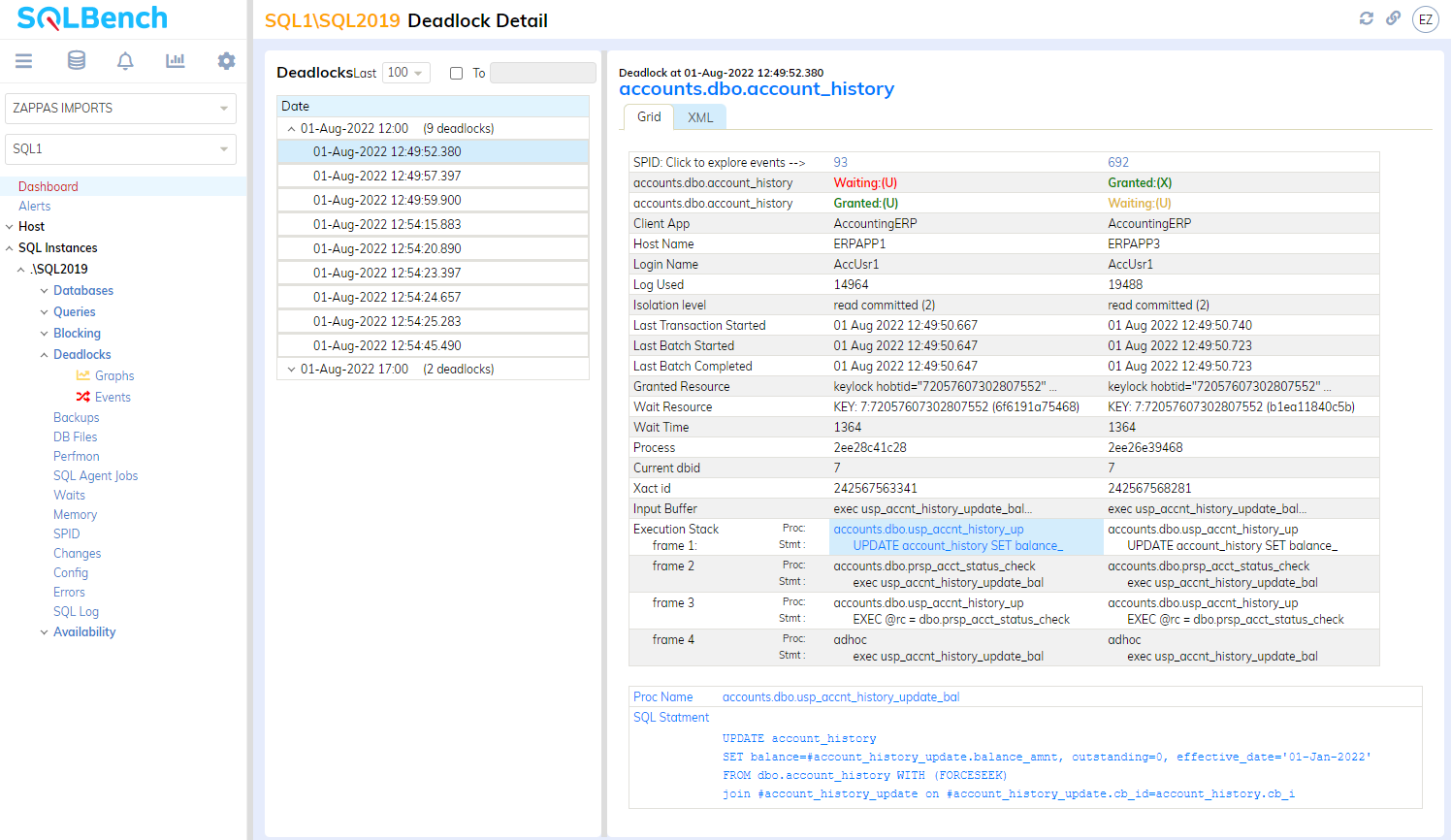Collapse the SQL Instances tree node
The image size is (1451, 840).
(x=9, y=248)
